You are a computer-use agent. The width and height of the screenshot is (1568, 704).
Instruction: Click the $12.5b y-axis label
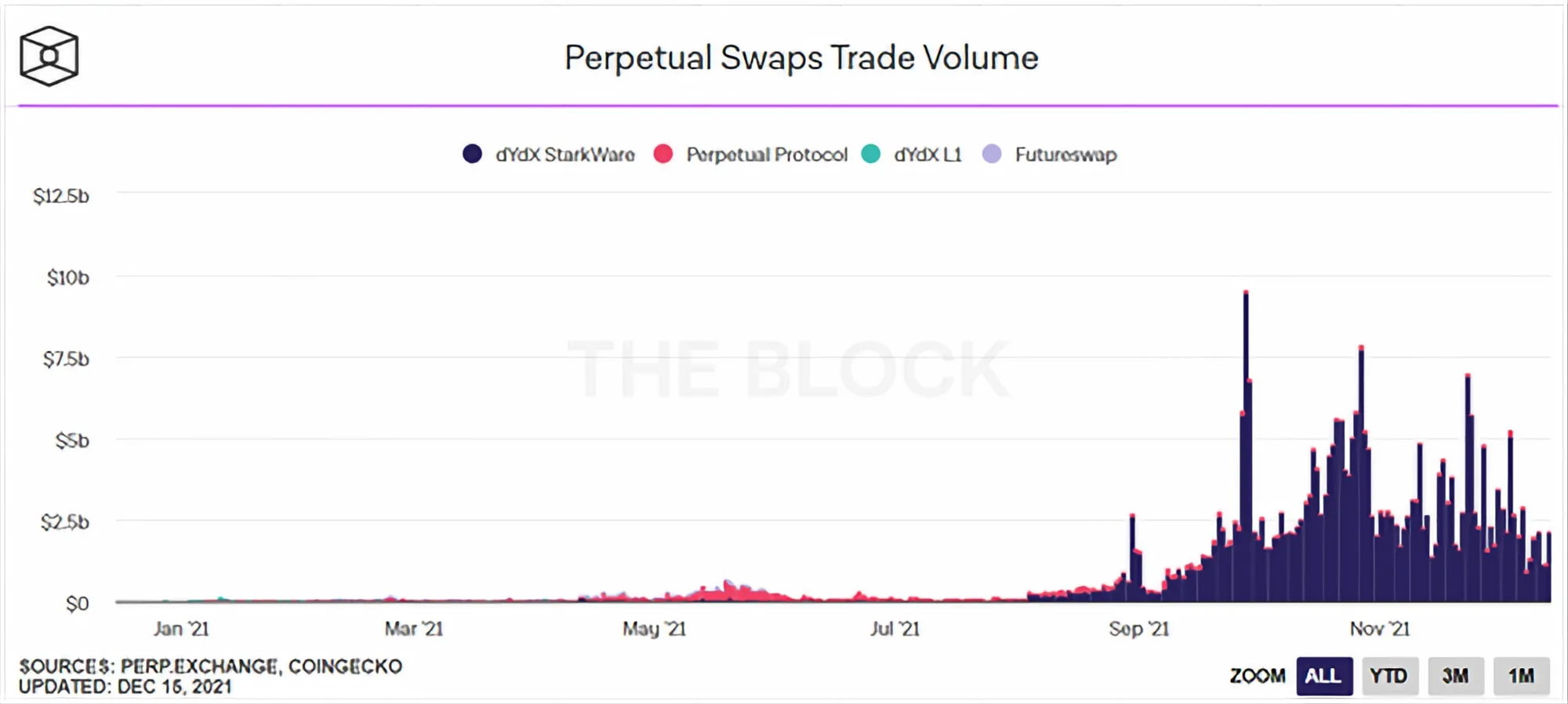61,196
